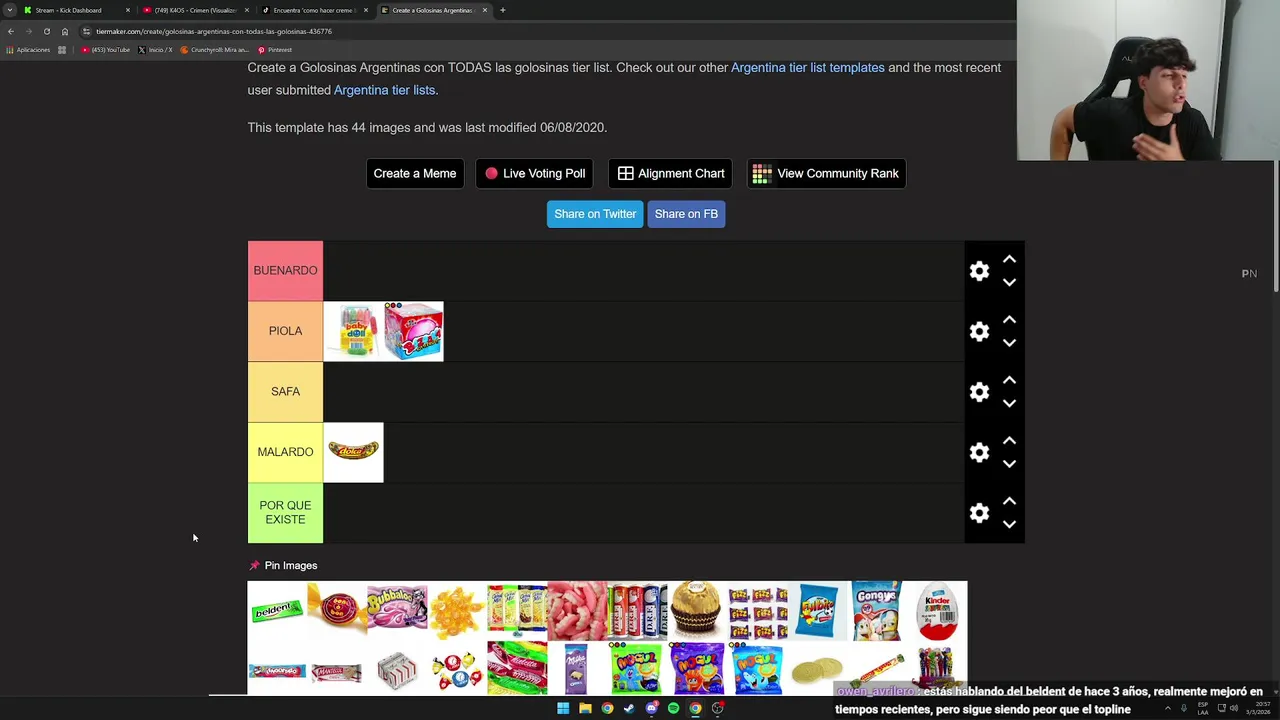Open settings gear for BUENARDO tier
The height and width of the screenshot is (720, 1280).
coord(979,271)
